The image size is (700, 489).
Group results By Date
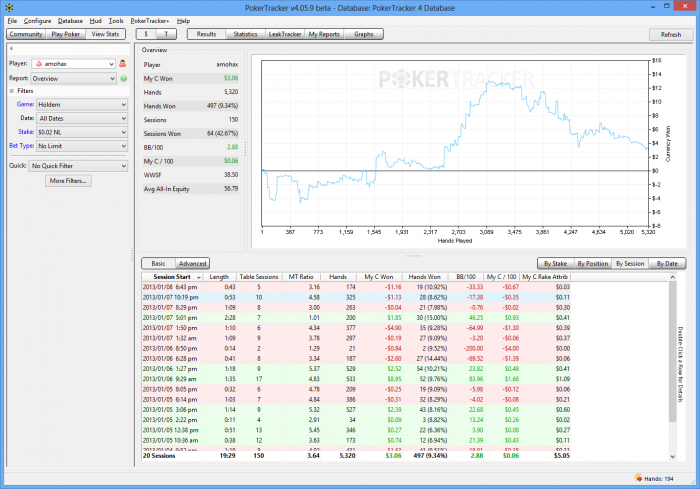point(667,263)
